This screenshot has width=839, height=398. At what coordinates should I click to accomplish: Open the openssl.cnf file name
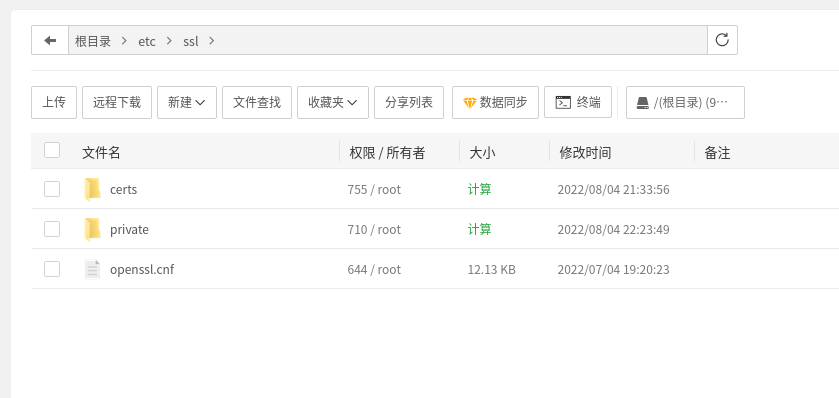tap(142, 269)
